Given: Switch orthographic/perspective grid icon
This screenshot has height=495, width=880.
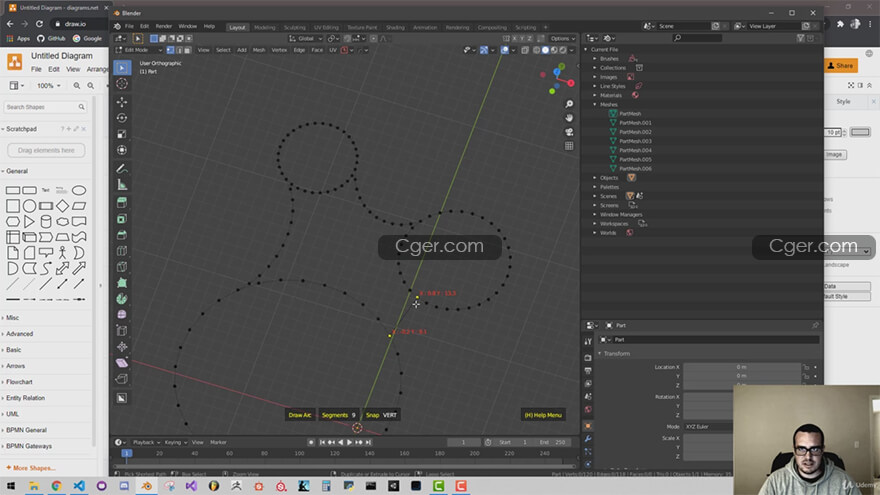Looking at the screenshot, I should point(569,146).
